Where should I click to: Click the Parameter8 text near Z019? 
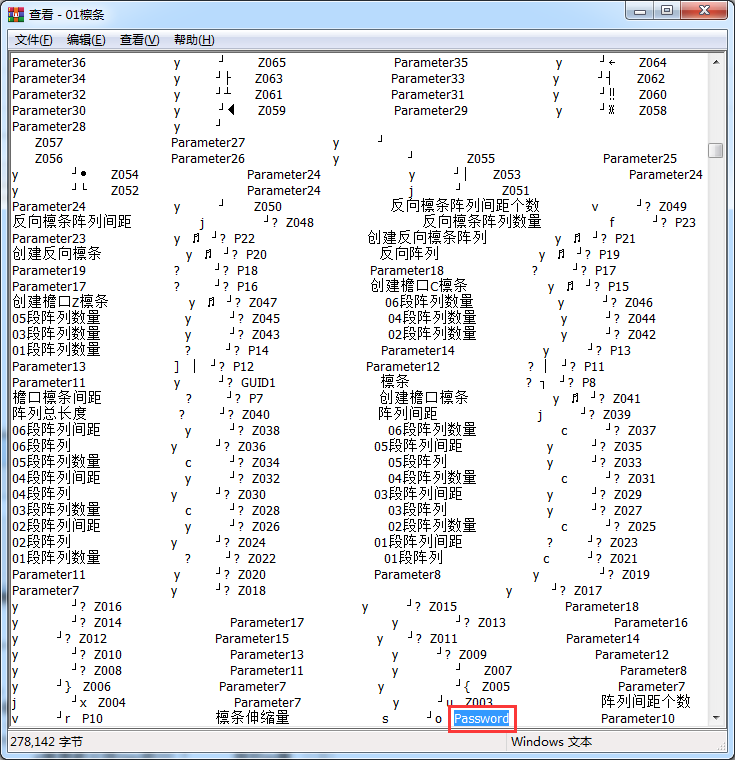[x=407, y=574]
